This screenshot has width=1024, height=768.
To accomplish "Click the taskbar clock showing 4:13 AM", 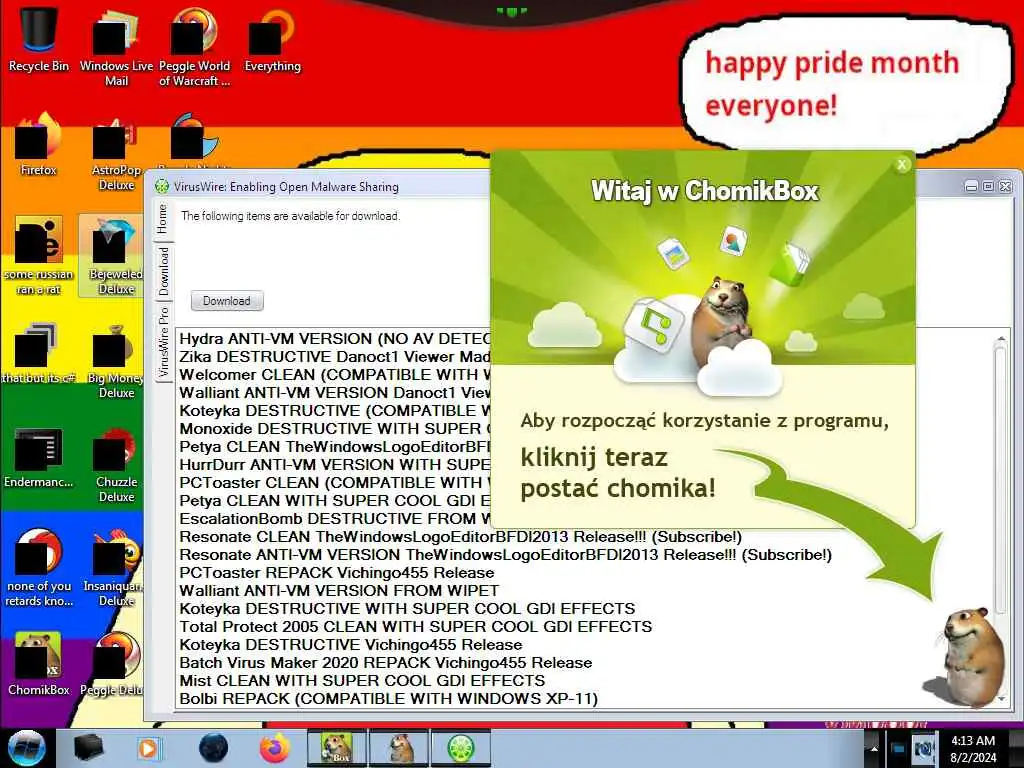I will (x=973, y=749).
